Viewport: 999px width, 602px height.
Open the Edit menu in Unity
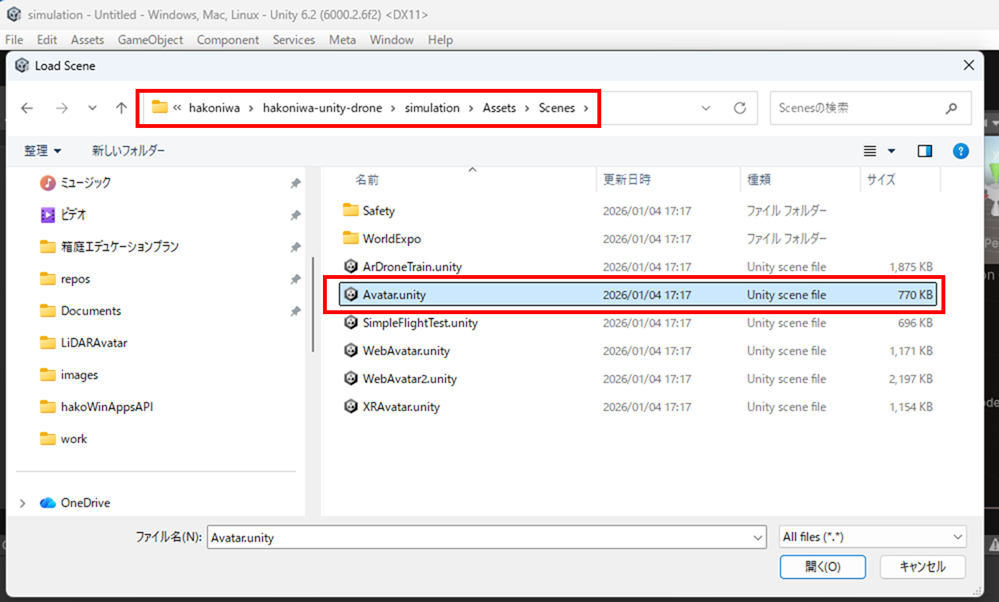pyautogui.click(x=47, y=39)
